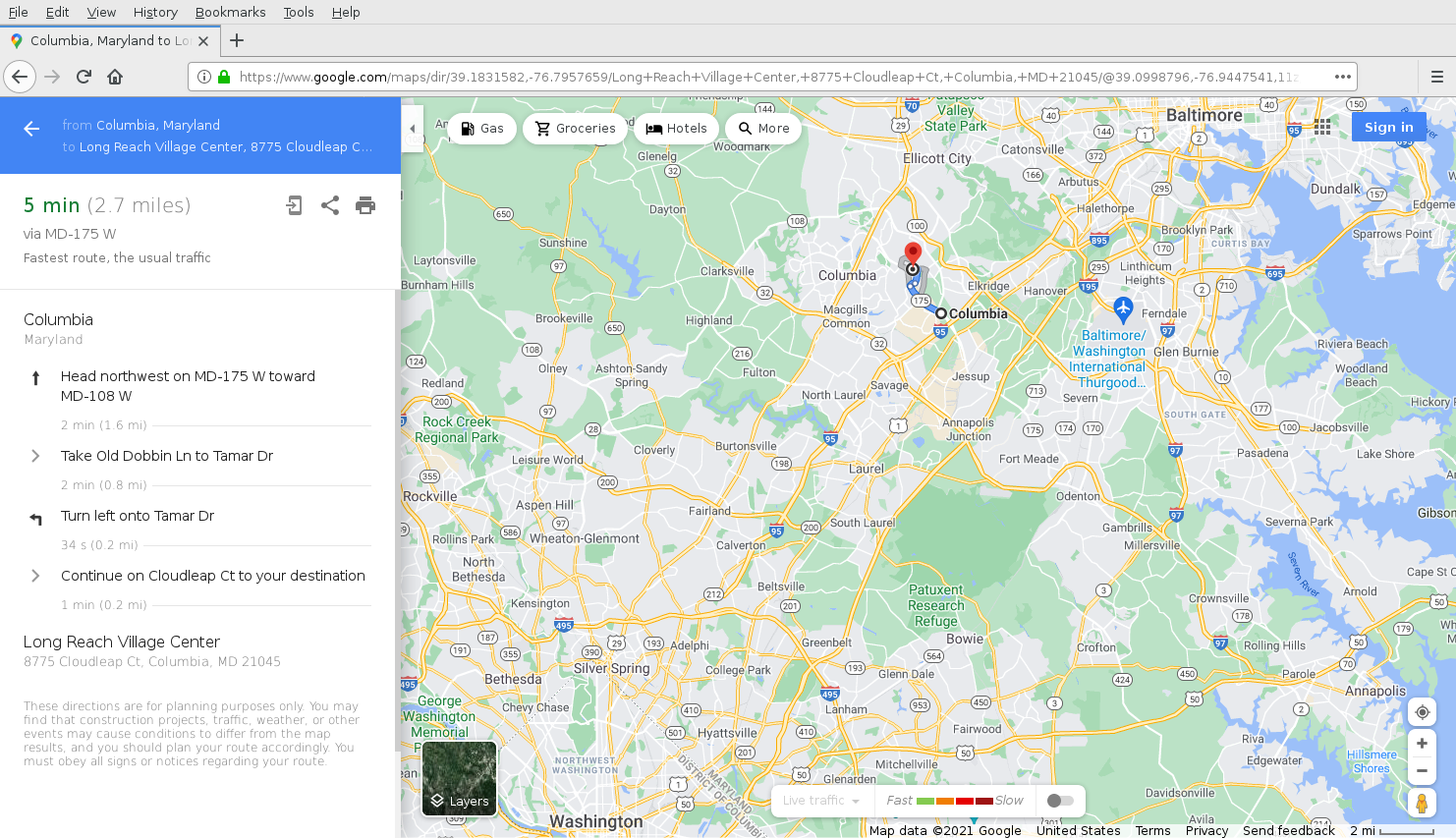Print the directions using printer icon
The width and height of the screenshot is (1456, 838).
[x=365, y=205]
